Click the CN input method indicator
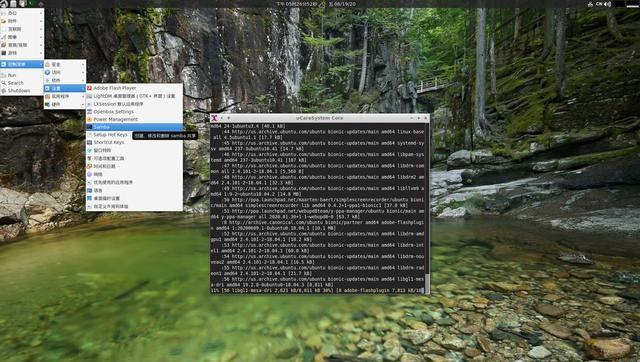This screenshot has width=640, height=362. coord(599,4)
